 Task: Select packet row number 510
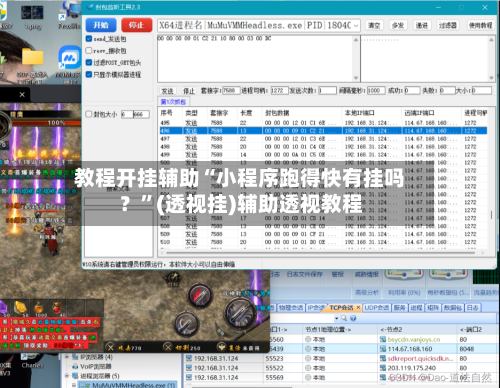click(323, 242)
